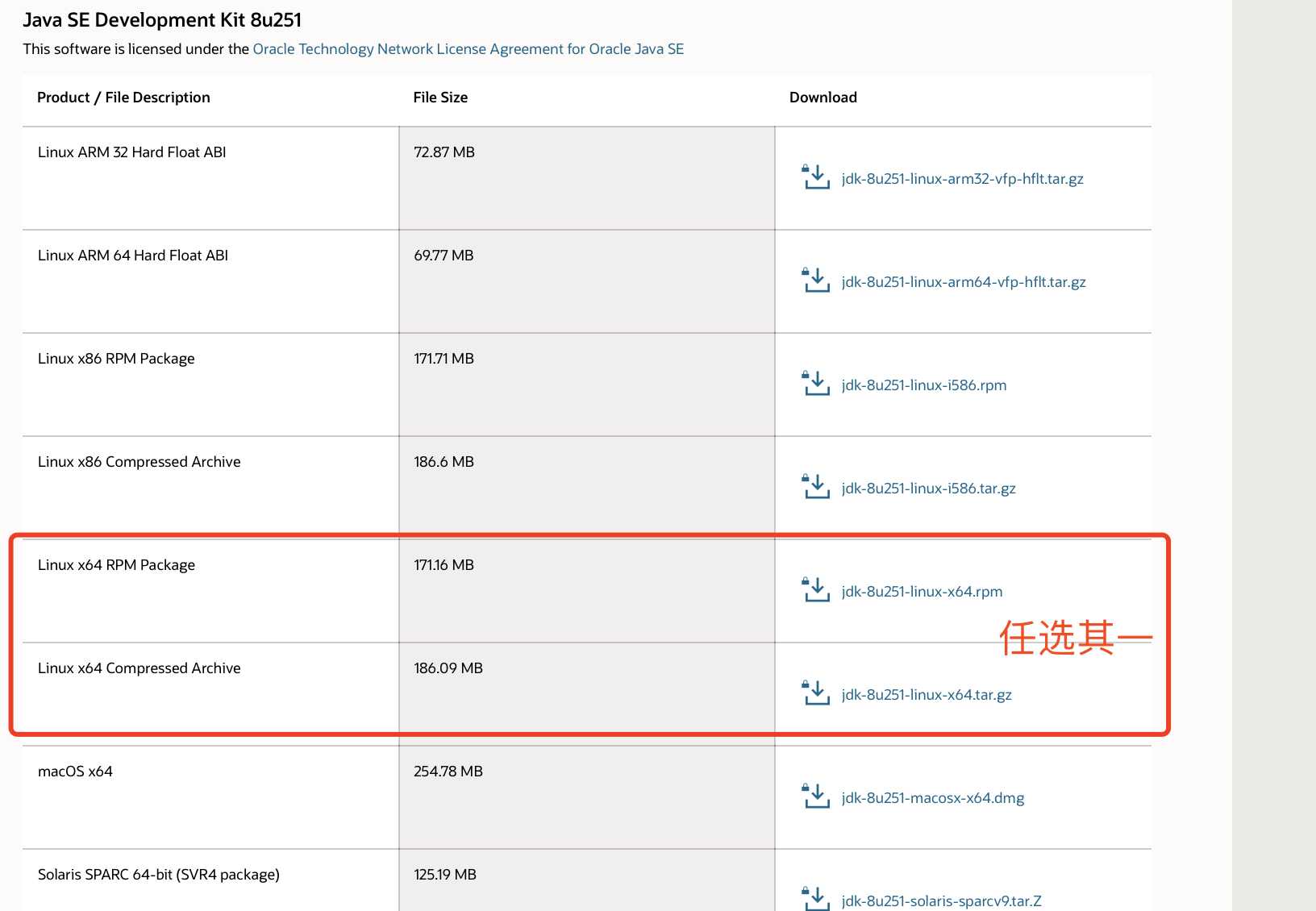This screenshot has width=1316, height=911.
Task: Click download icon for jdk-8u251-linux-arm32-vfp-hflt.tar.gz
Action: click(815, 177)
